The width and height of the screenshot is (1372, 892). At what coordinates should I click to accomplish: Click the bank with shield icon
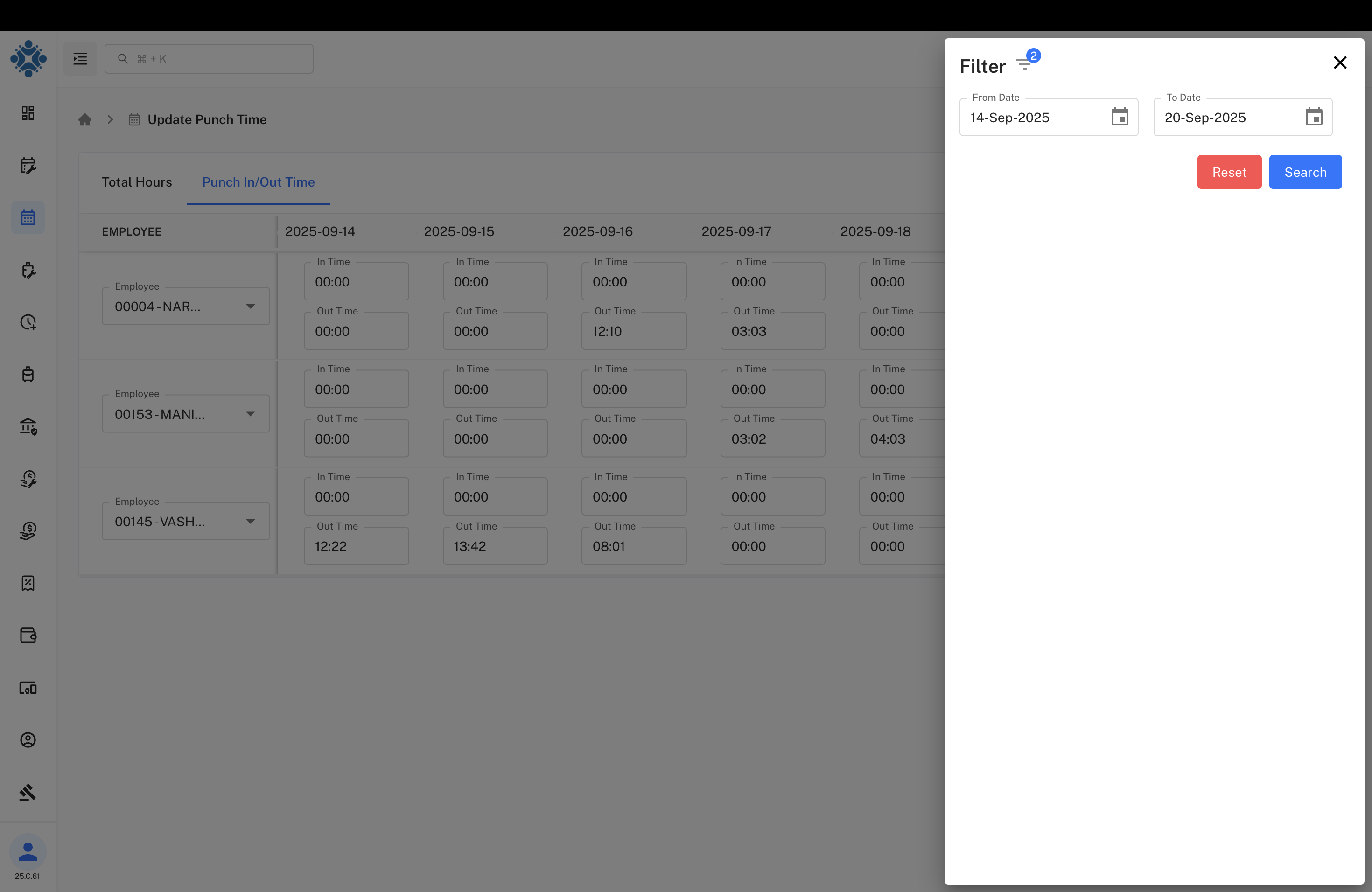pyautogui.click(x=28, y=426)
